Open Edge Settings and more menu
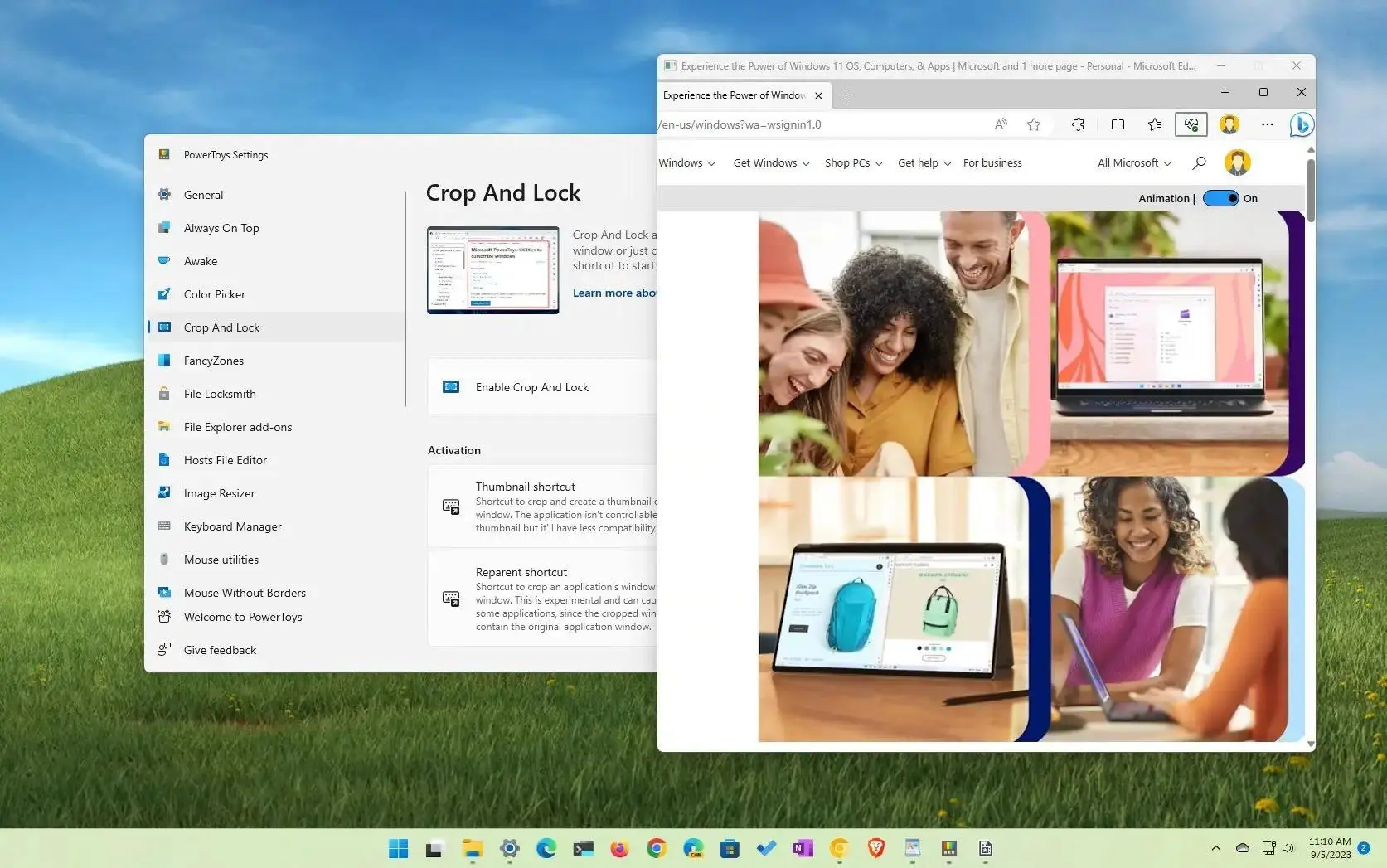1387x868 pixels. (x=1267, y=124)
